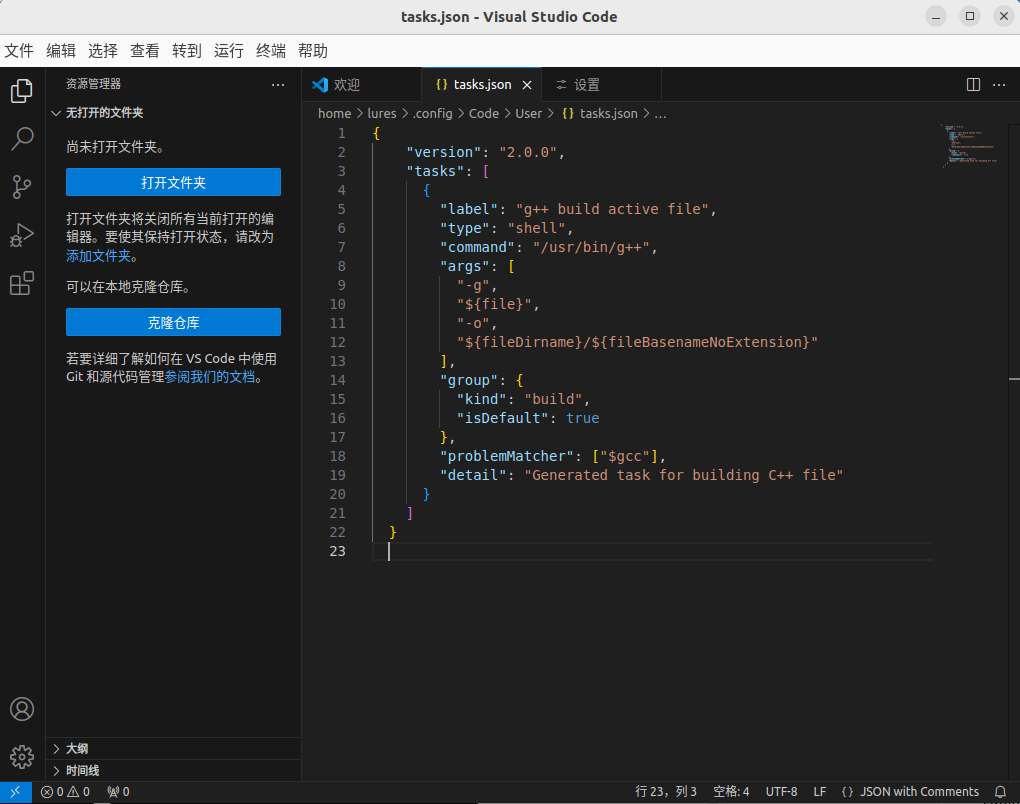Viewport: 1020px width, 804px height.
Task: Open the 选择 (Selection) menu
Action: 103,51
